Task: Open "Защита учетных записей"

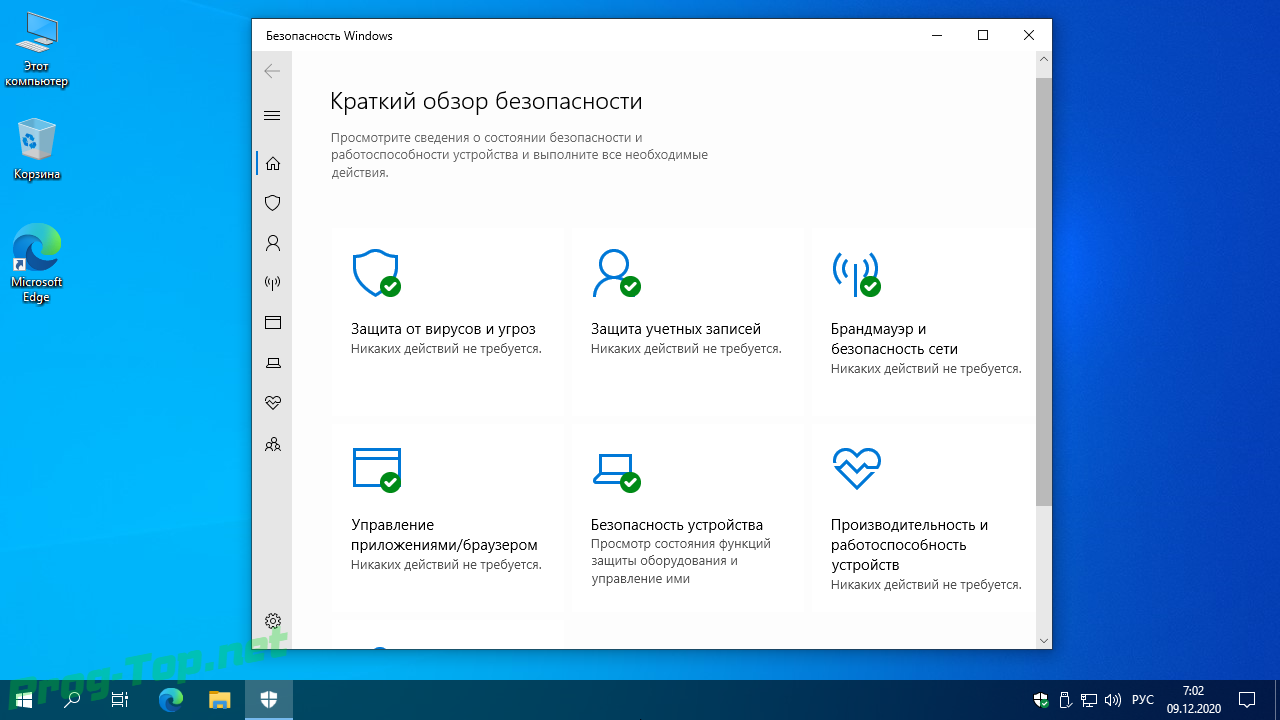Action: click(x=676, y=329)
